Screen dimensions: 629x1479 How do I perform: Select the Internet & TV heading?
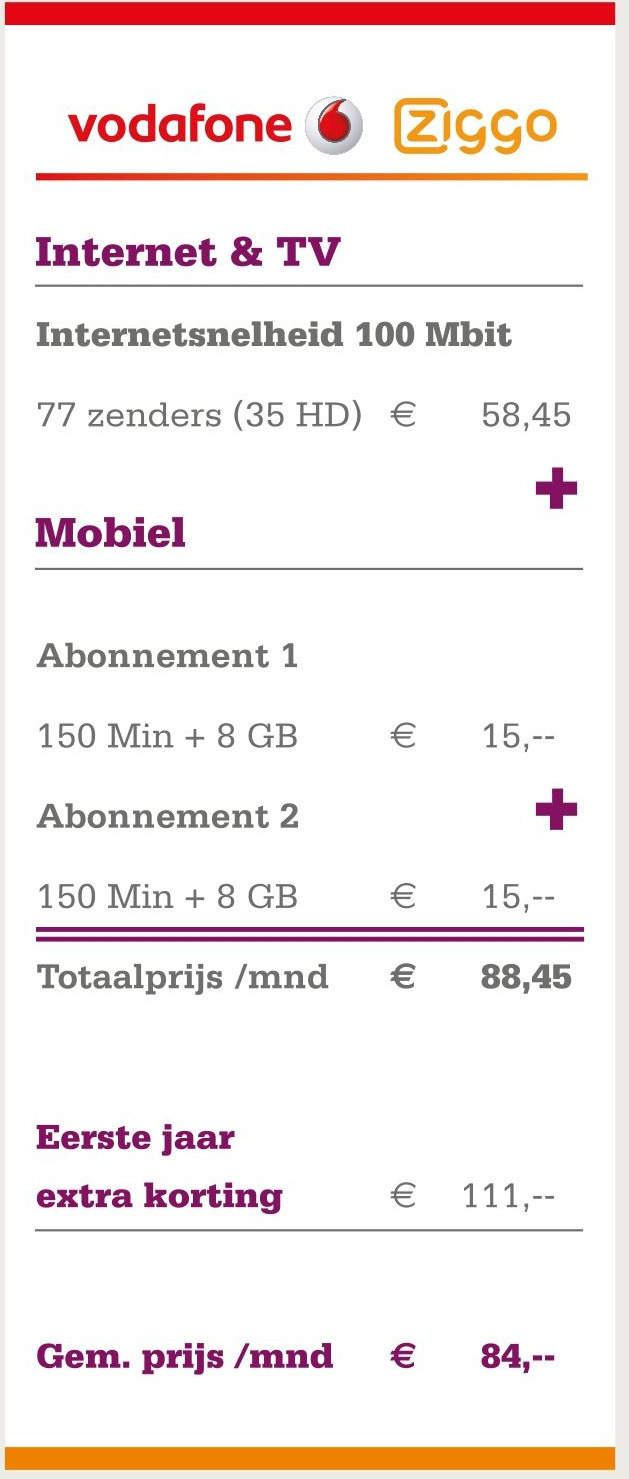click(x=188, y=253)
